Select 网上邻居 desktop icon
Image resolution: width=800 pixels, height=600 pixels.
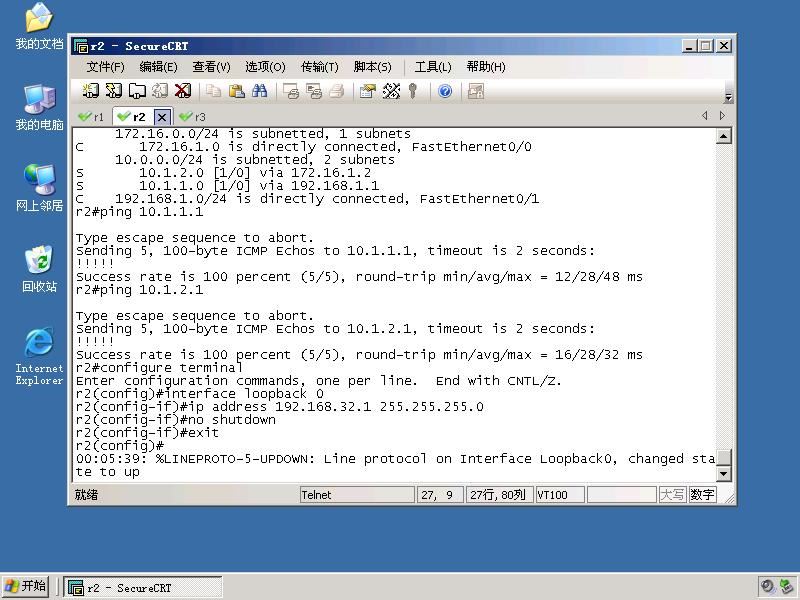39,188
